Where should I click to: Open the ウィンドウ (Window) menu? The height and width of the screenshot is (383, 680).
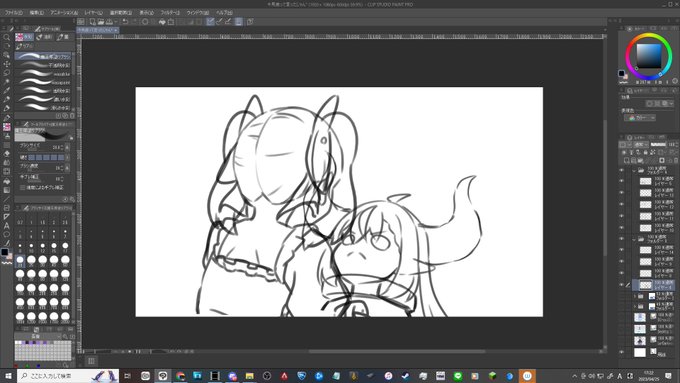tap(198, 13)
